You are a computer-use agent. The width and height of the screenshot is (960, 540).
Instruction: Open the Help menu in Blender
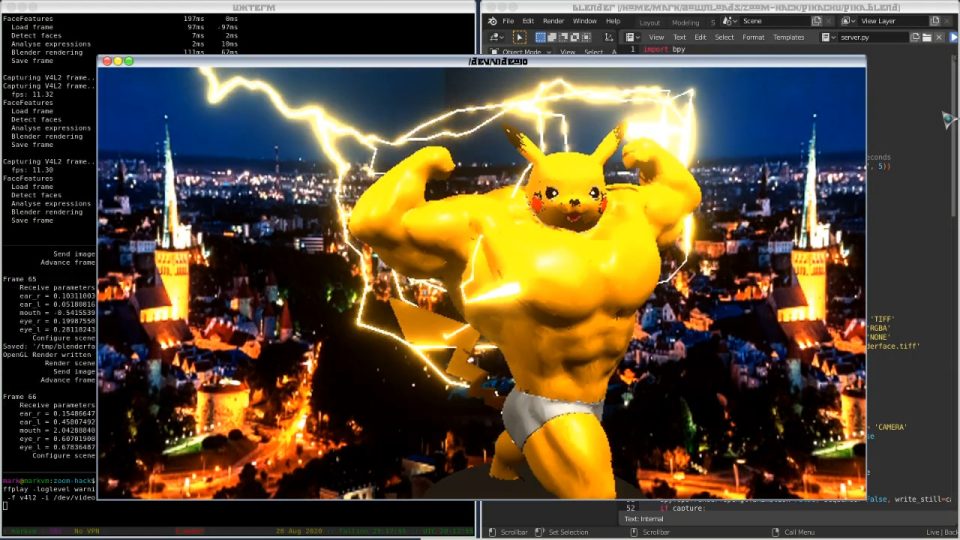click(x=613, y=21)
